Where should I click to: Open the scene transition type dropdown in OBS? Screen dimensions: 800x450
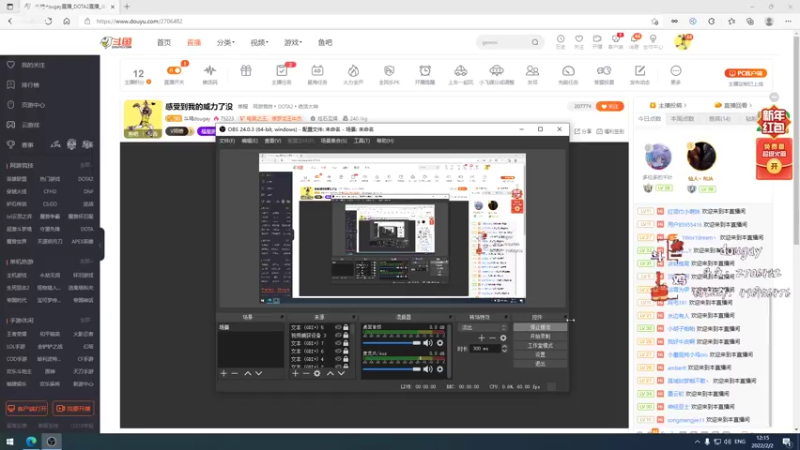click(x=483, y=328)
